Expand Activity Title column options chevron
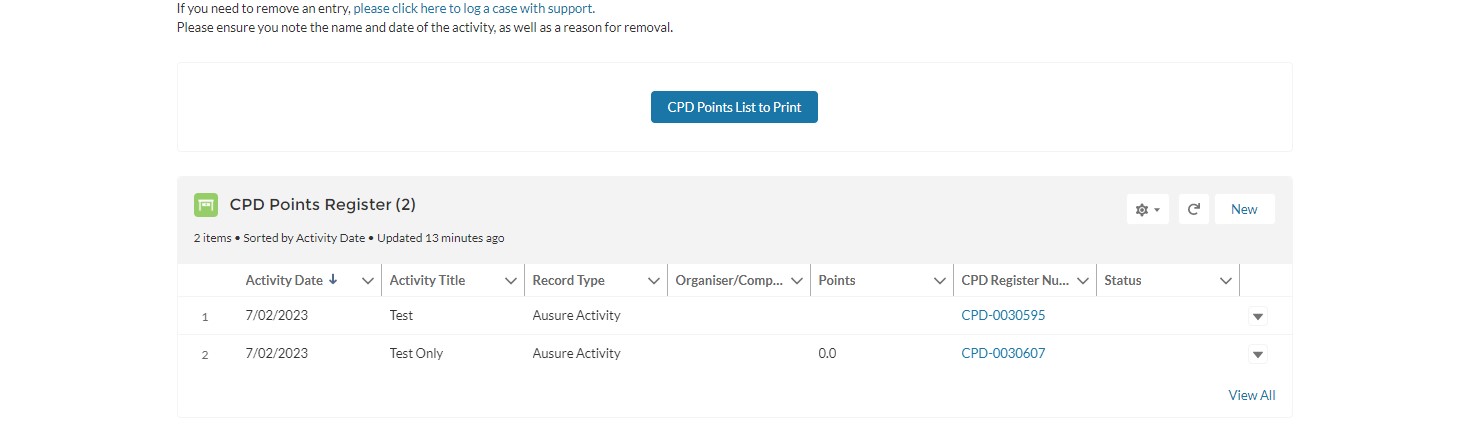 511,281
